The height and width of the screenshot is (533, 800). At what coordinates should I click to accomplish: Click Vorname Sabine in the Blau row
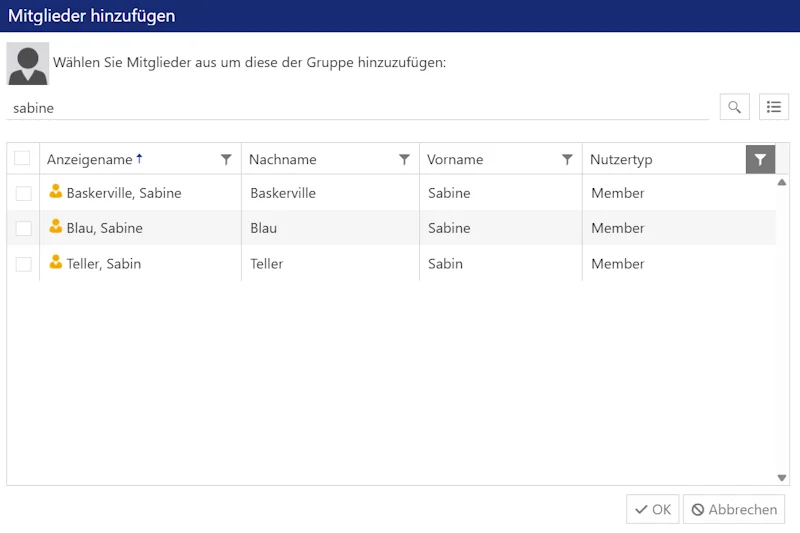coord(449,228)
